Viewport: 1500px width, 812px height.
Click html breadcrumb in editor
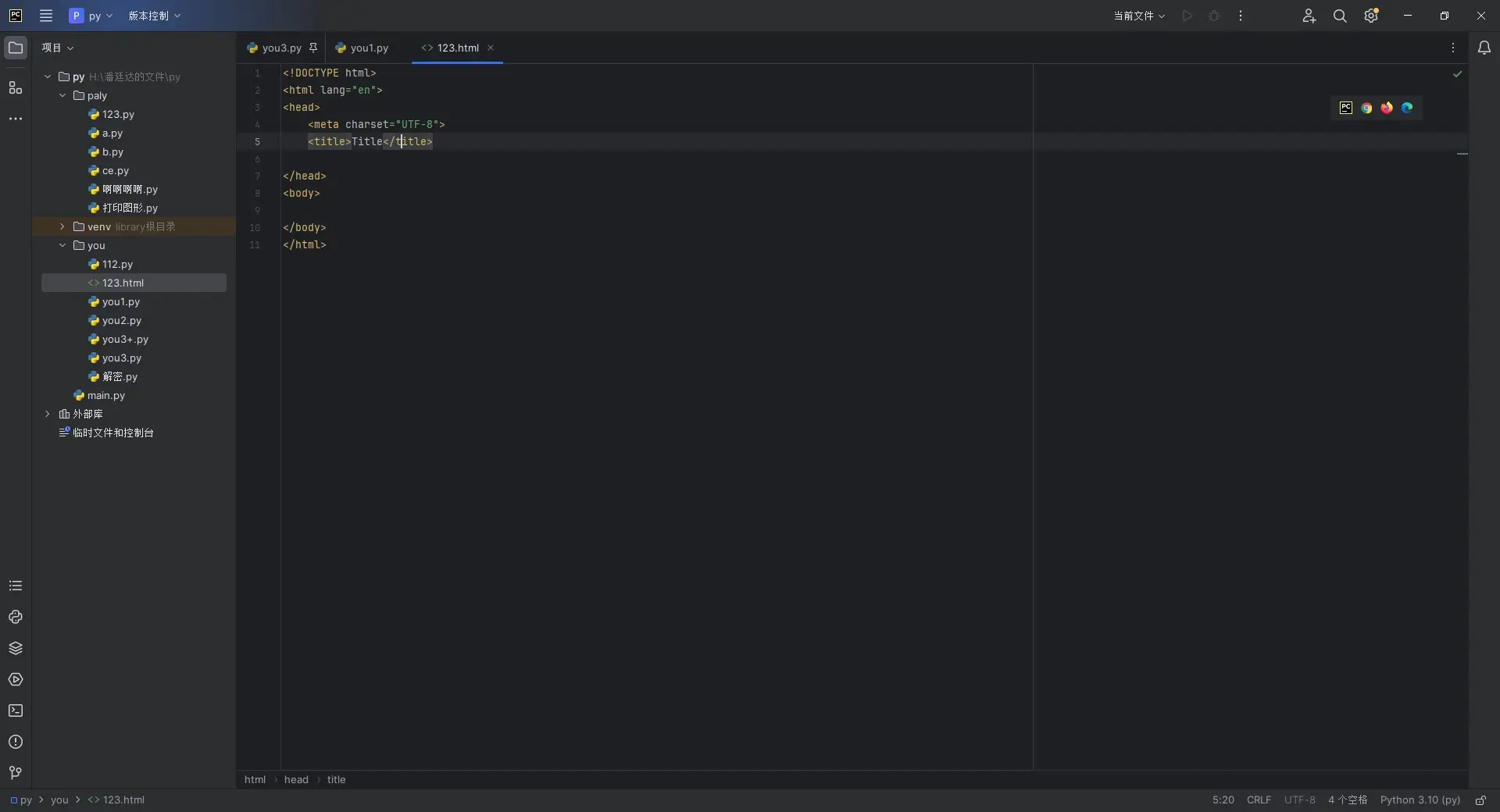[255, 779]
